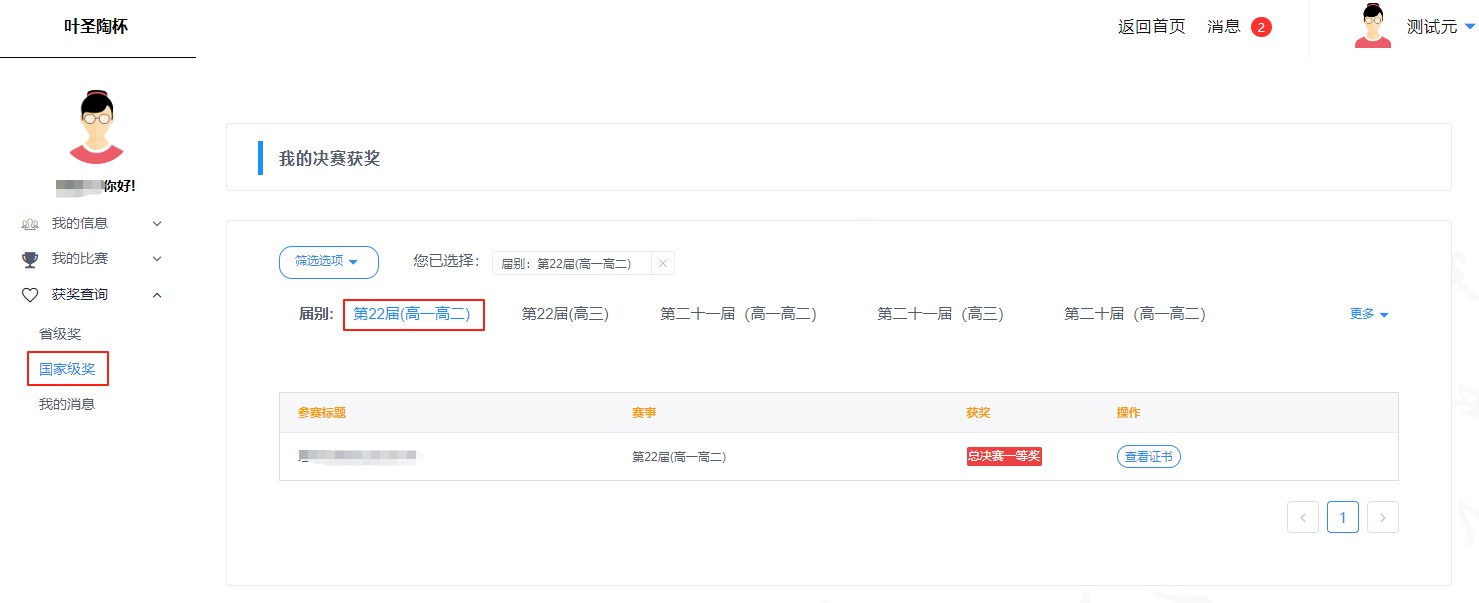Click the heart icon beside 获奖查询
The height and width of the screenshot is (603, 1479).
pyautogui.click(x=30, y=295)
